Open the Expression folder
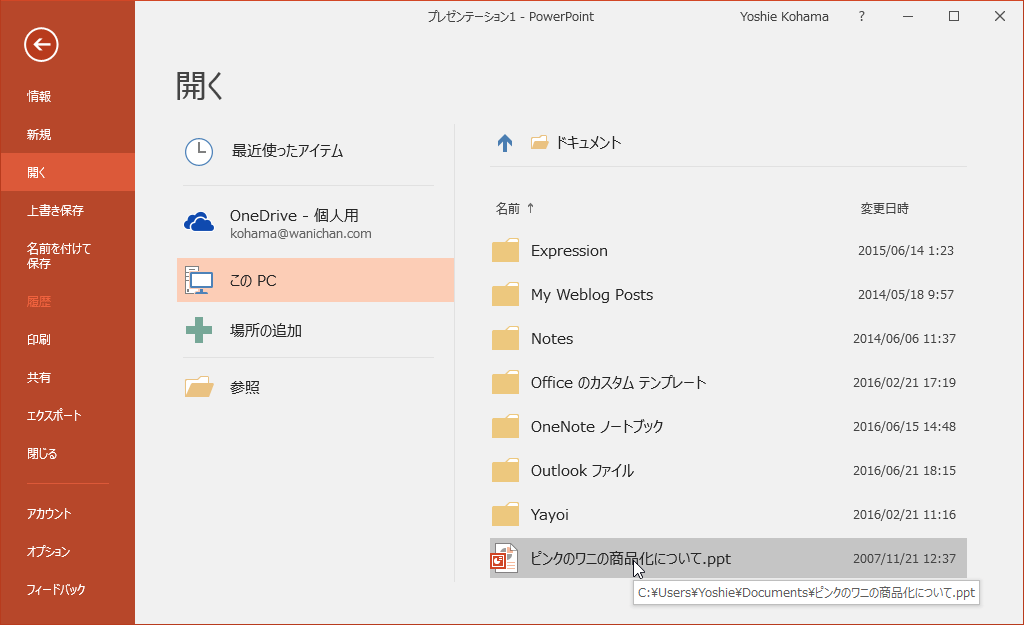Viewport: 1024px width, 625px height. click(x=569, y=251)
